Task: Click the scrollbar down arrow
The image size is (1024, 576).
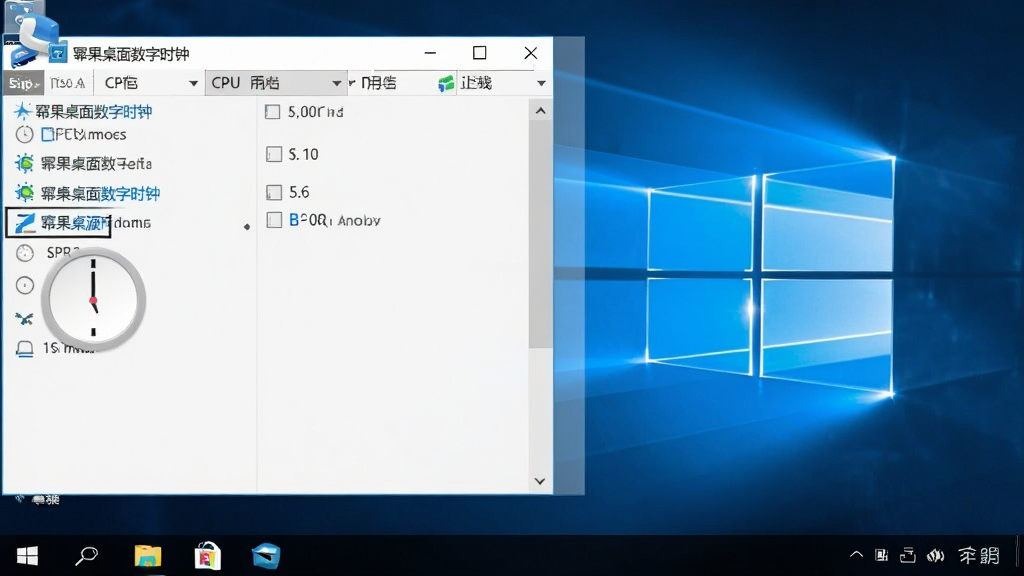Action: coord(539,481)
